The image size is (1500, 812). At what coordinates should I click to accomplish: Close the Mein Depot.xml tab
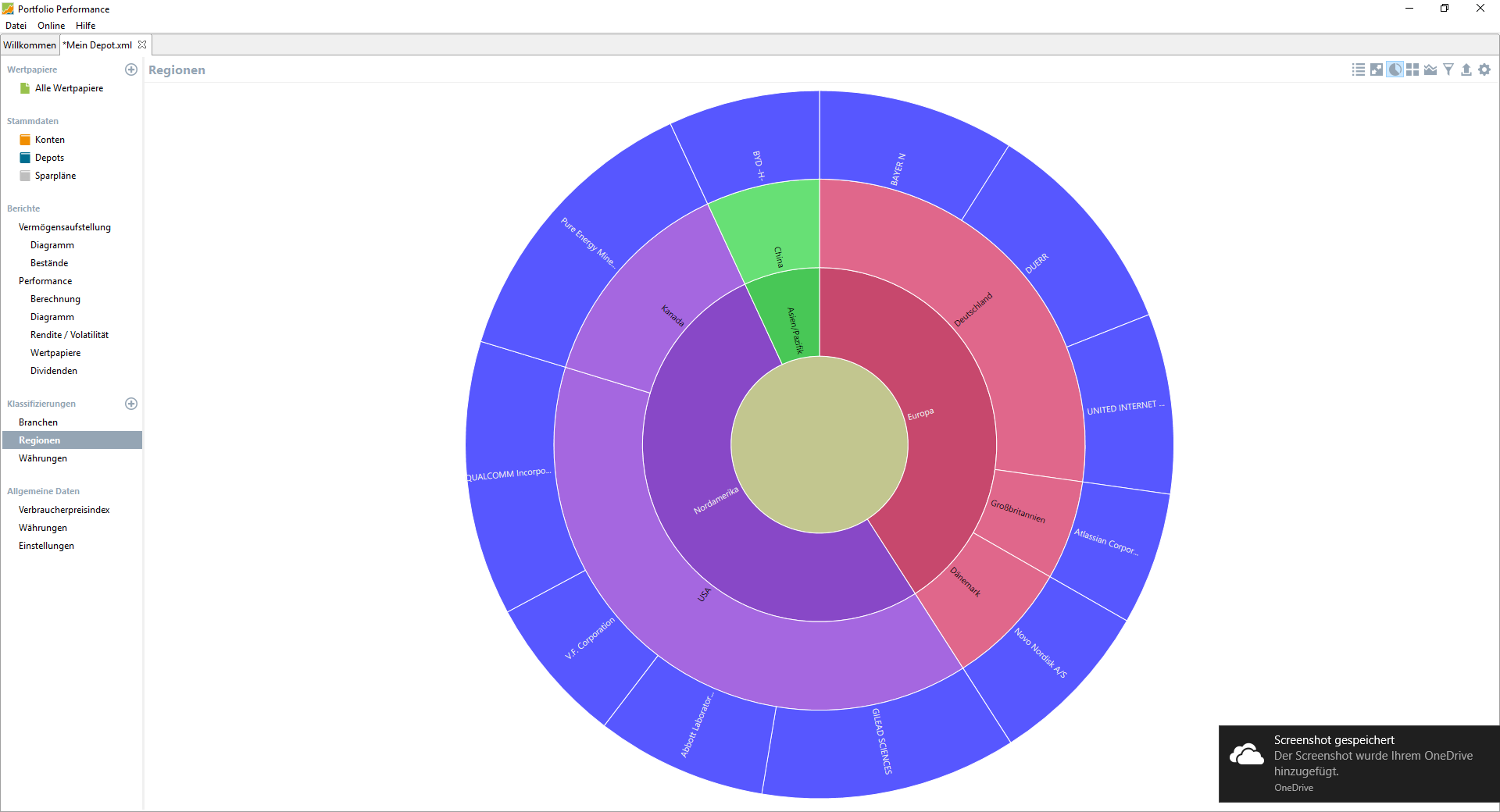point(142,45)
